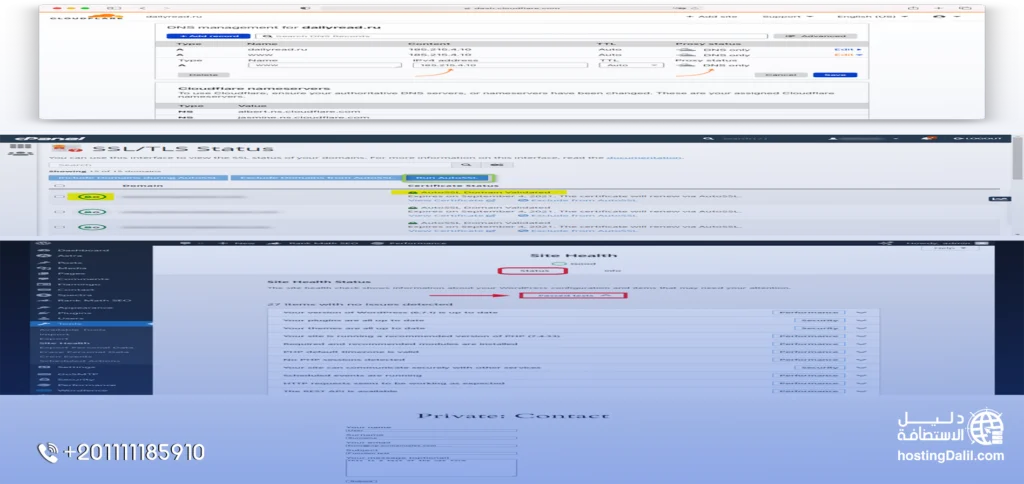This screenshot has height=484, width=1024.
Task: Expand the plugins are up to date row
Action: [573, 321]
